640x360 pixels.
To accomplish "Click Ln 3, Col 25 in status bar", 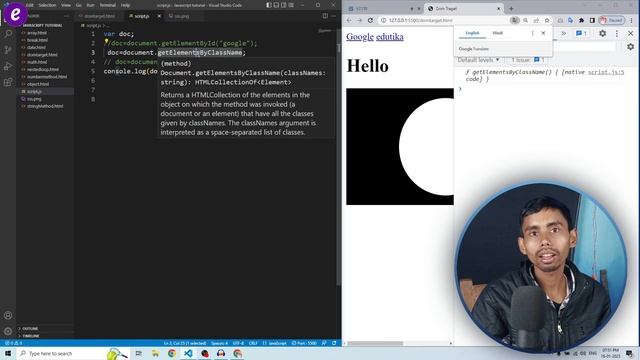I will click(184, 343).
